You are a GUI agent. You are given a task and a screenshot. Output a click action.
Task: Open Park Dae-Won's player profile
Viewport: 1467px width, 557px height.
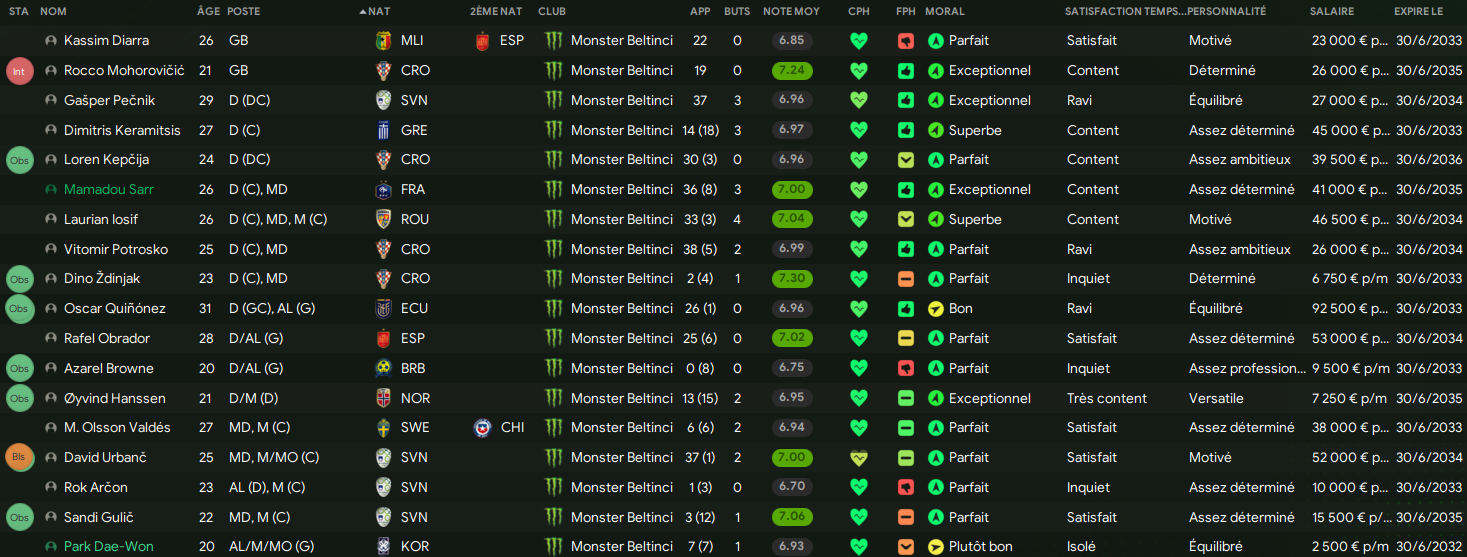(108, 547)
